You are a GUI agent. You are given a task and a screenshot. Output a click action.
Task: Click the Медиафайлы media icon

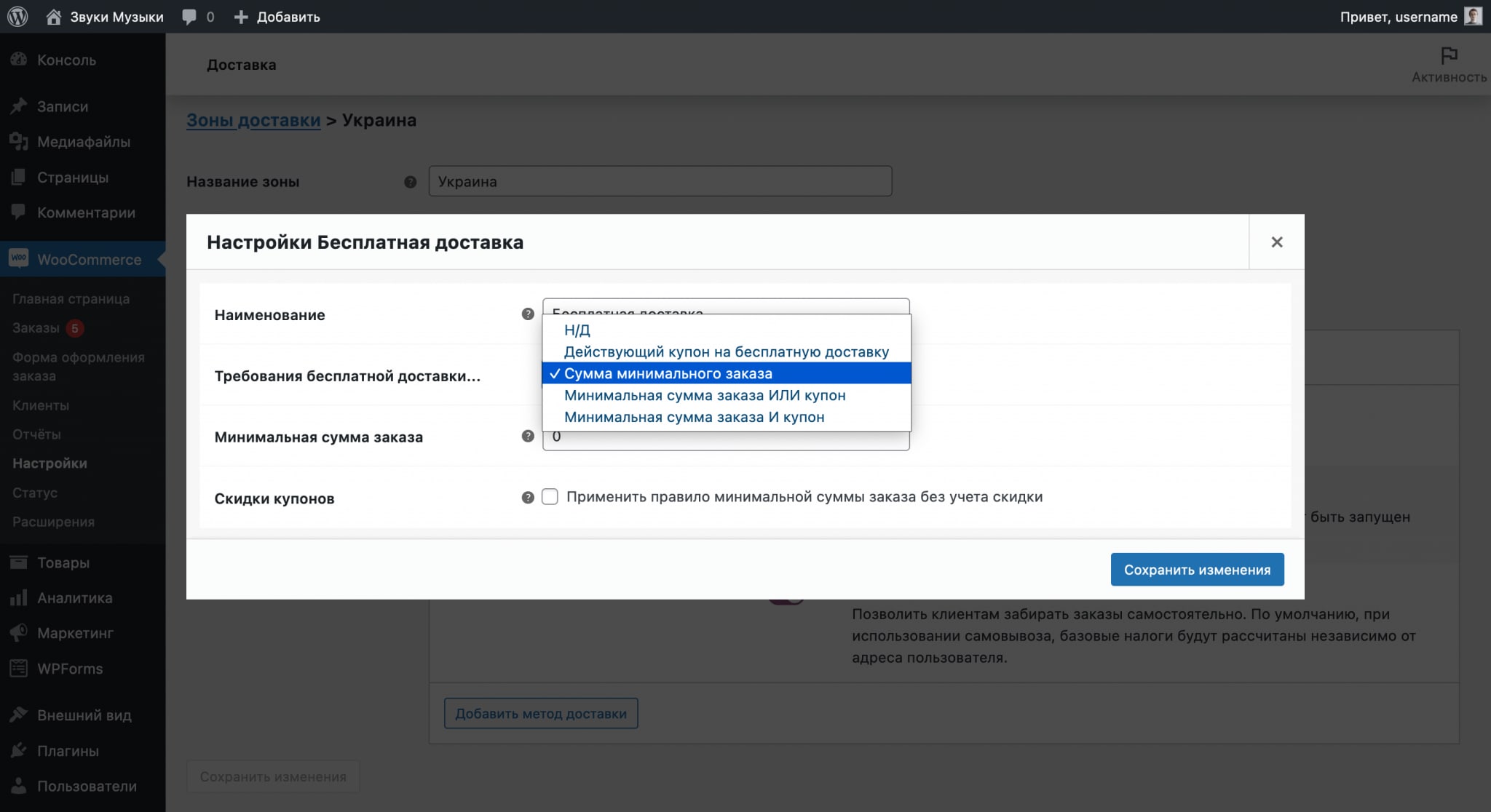19,142
